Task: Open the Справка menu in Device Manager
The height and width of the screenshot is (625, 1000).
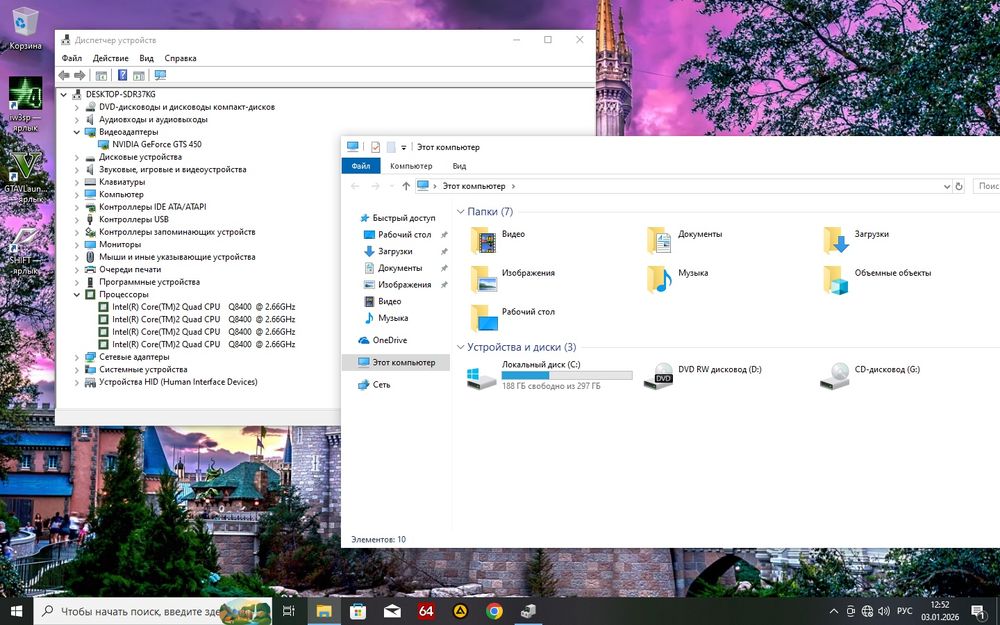Action: [180, 58]
